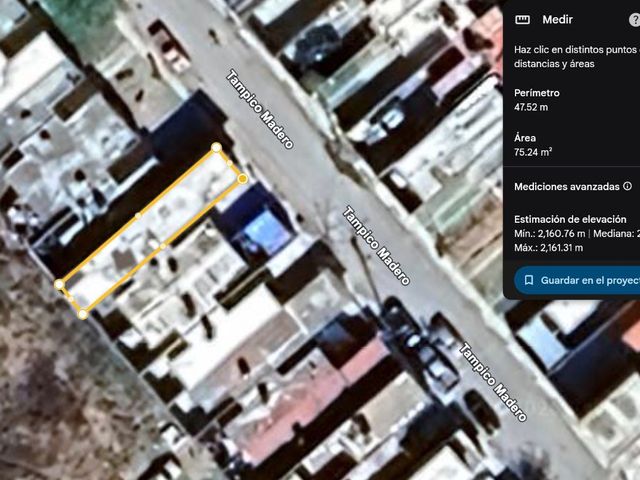Click the midpoint handle on the polygon's upper long edge
This screenshot has height=480, width=640.
point(138,215)
